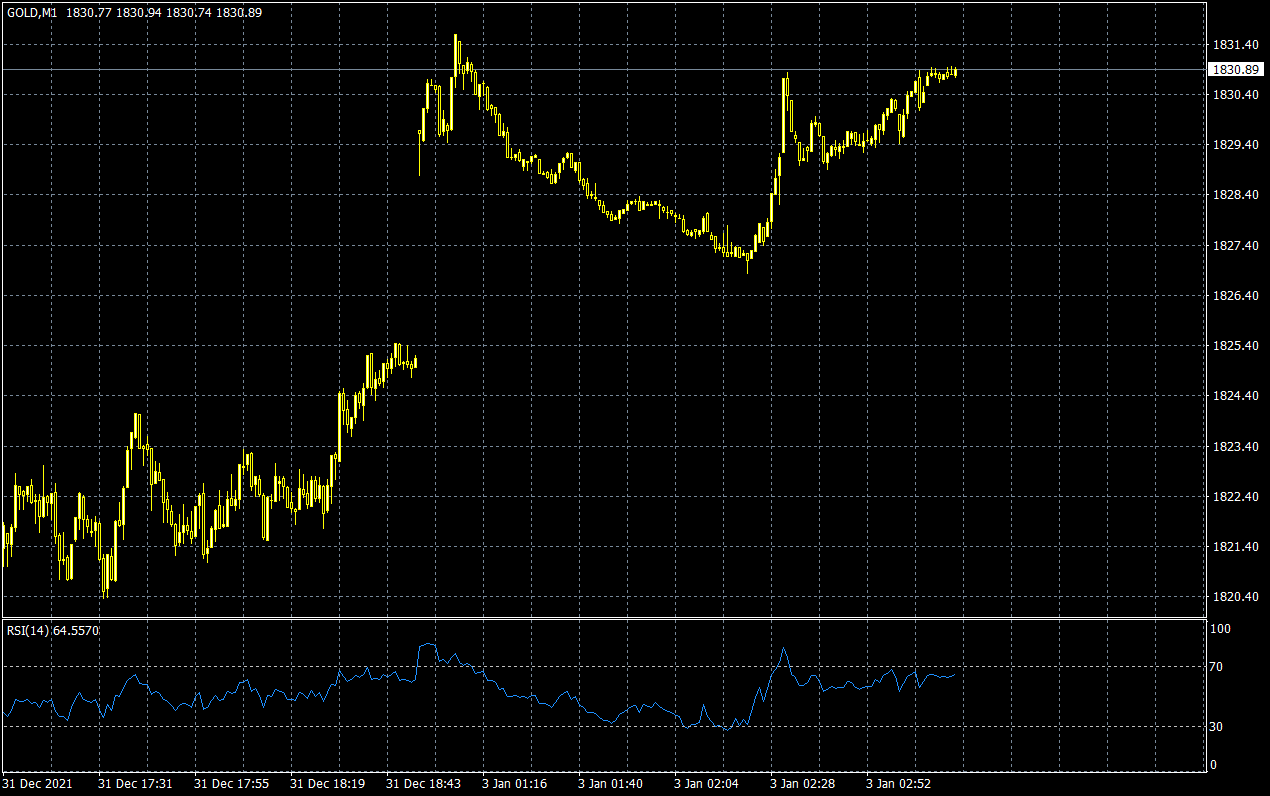The width and height of the screenshot is (1270, 796).
Task: Click the 1827.40 price axis label
Action: pyautogui.click(x=1234, y=246)
